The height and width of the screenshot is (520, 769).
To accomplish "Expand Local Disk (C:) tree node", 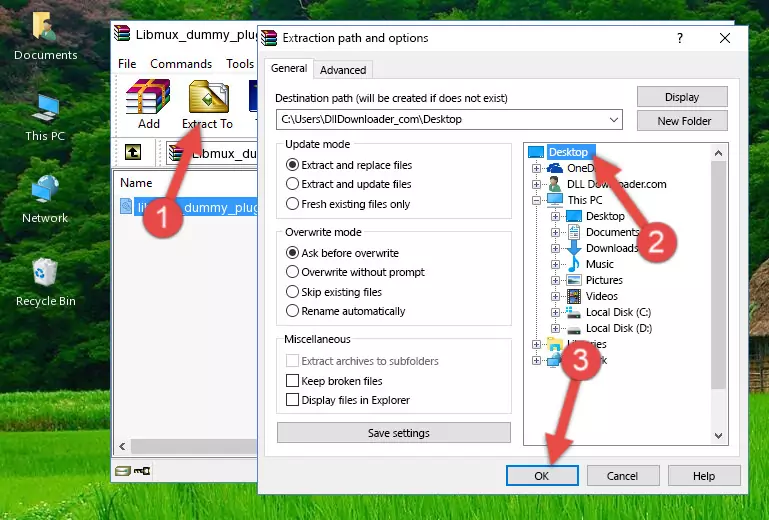I will click(555, 312).
